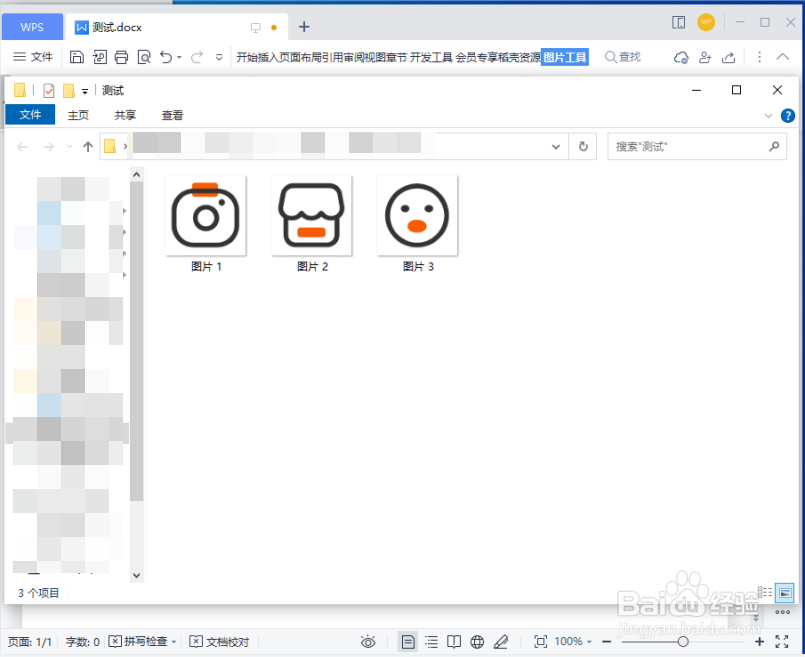
Task: Click the Explorer search magnifier icon
Action: click(x=774, y=147)
